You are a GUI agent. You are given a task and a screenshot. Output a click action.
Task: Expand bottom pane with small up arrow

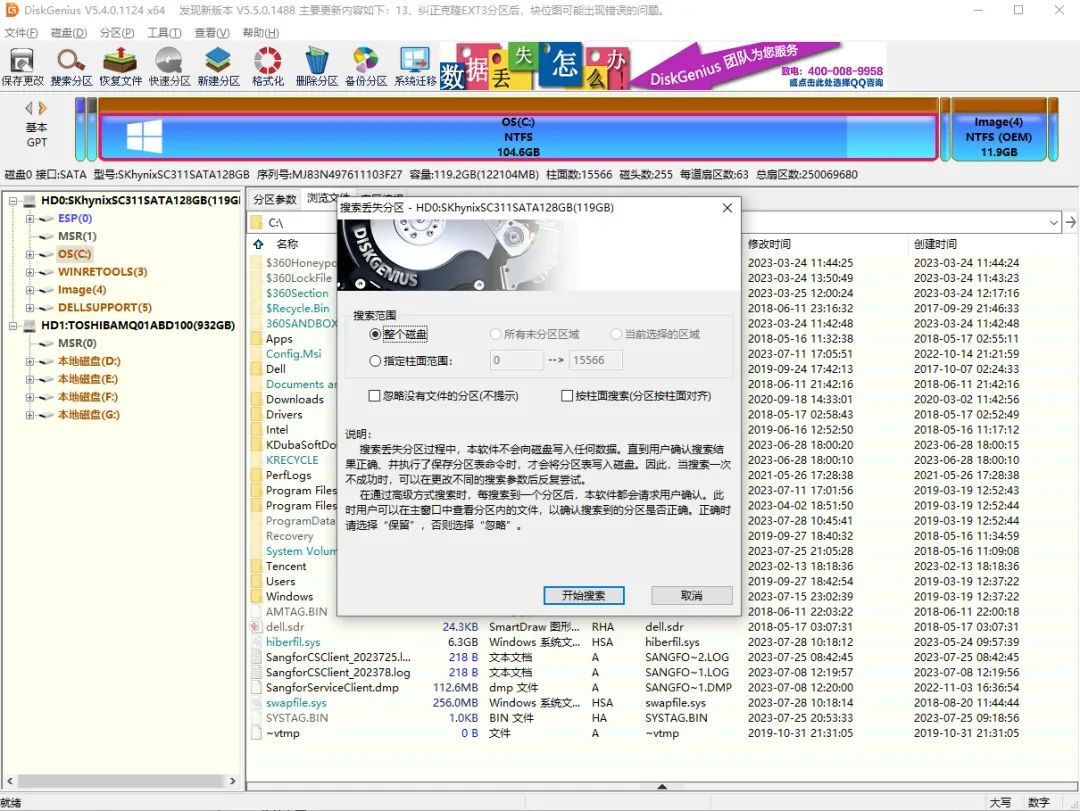(x=662, y=786)
